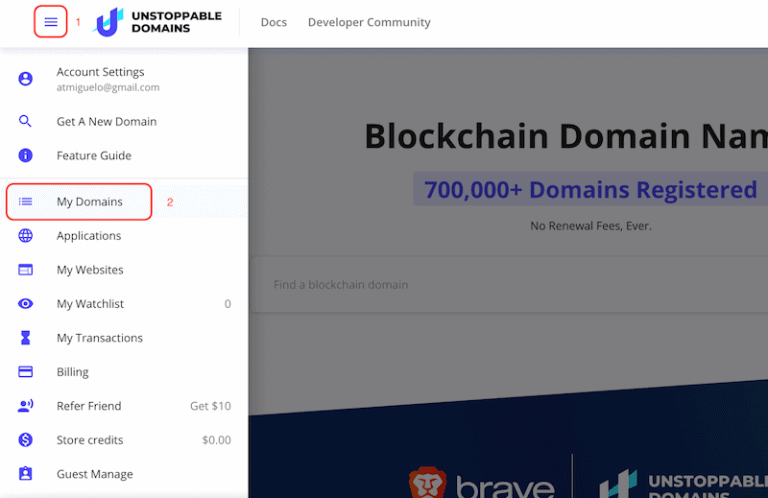Open the Docs link
Viewport: 768px width, 498px height.
(x=273, y=23)
